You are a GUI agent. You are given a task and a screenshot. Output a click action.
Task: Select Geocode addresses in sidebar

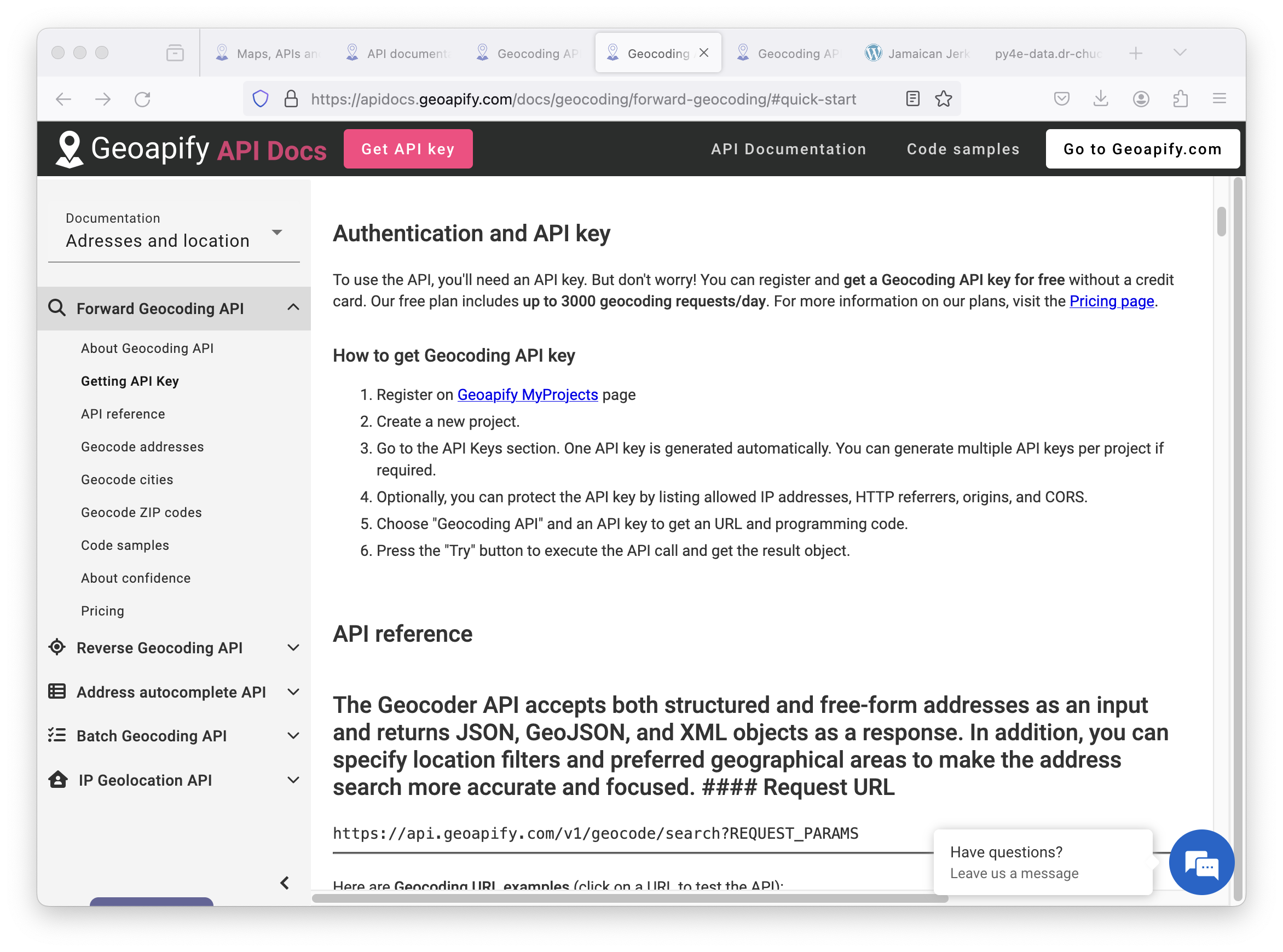pyautogui.click(x=142, y=446)
